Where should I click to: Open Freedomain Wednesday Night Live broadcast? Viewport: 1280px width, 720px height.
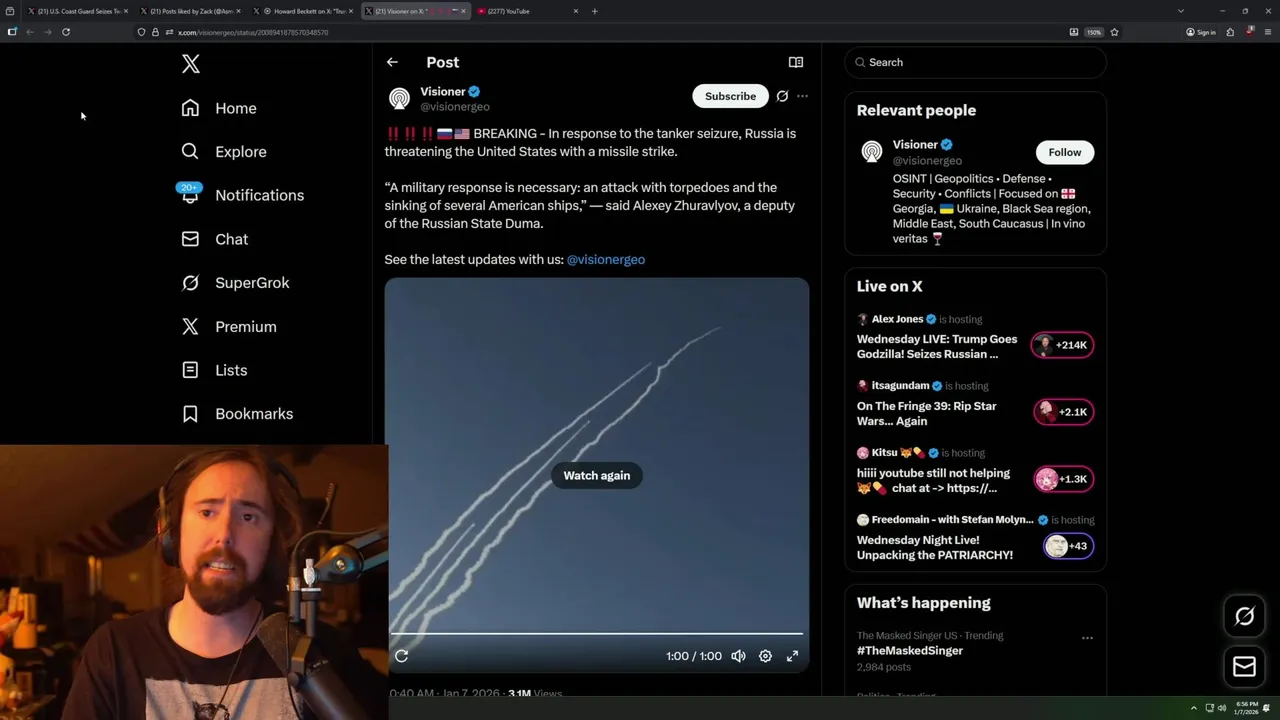click(935, 547)
